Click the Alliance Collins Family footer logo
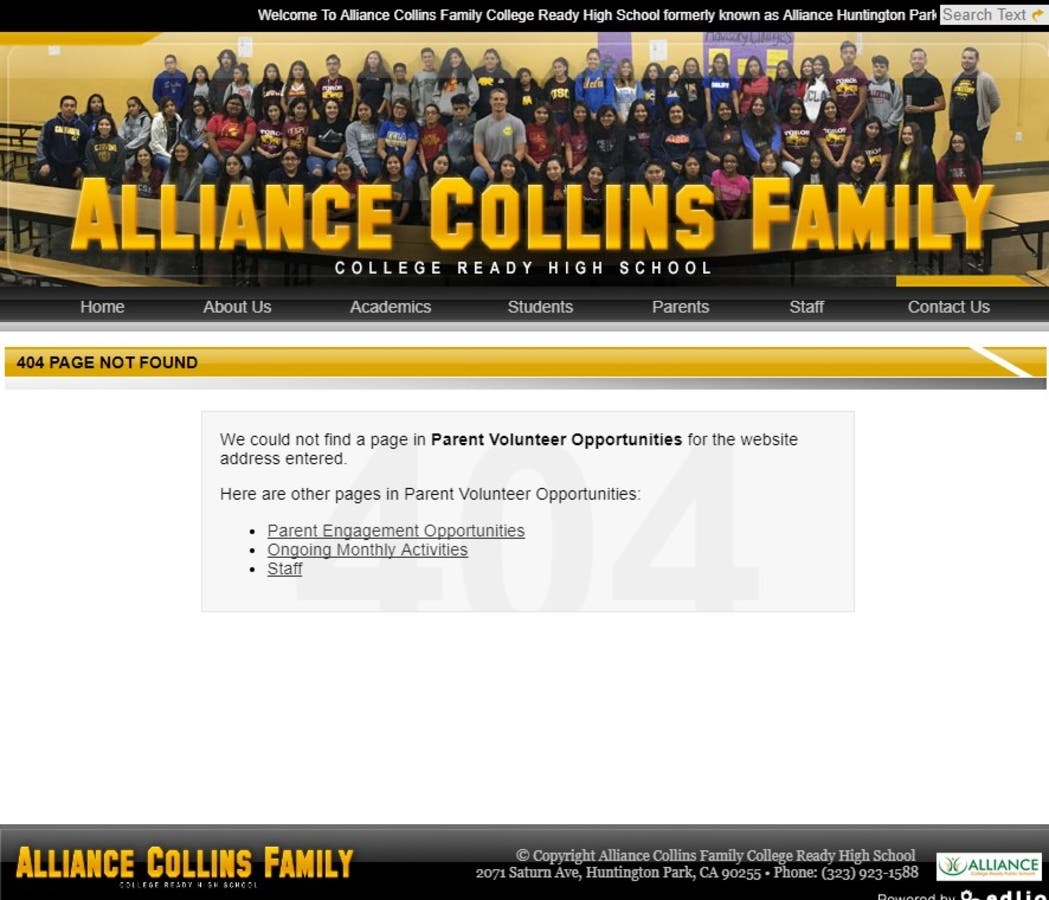1049x900 pixels. pos(185,867)
